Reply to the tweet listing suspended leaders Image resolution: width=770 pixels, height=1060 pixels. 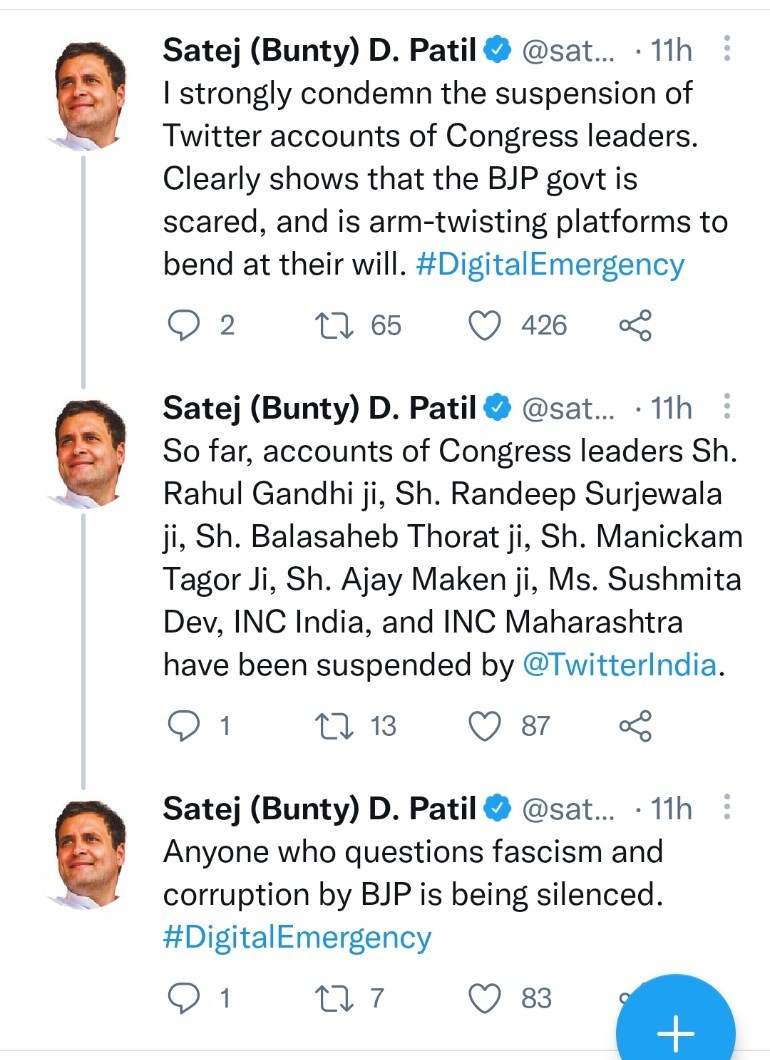tap(183, 725)
